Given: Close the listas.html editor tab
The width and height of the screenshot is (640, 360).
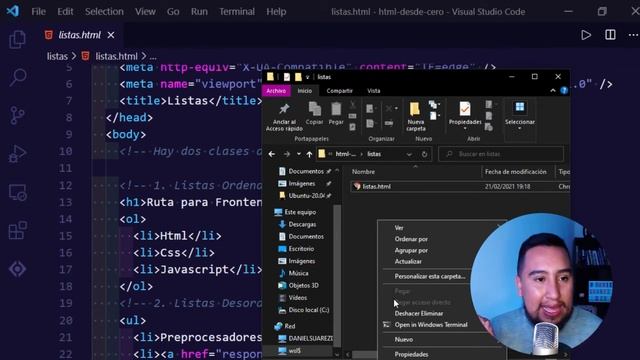Looking at the screenshot, I should coord(111,36).
